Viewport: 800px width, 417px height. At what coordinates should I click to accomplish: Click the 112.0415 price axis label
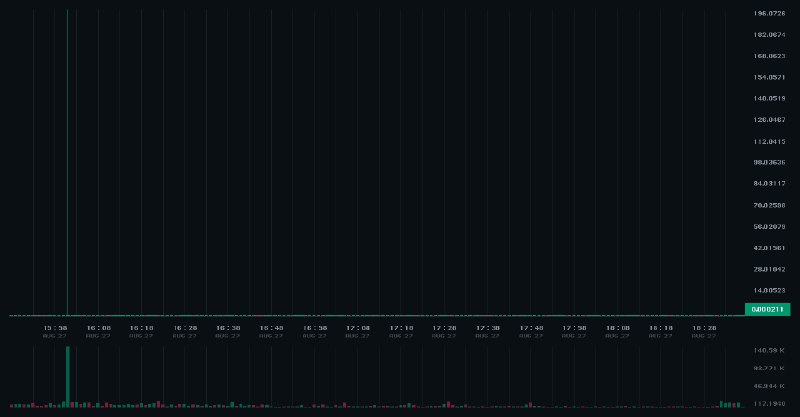tap(769, 141)
